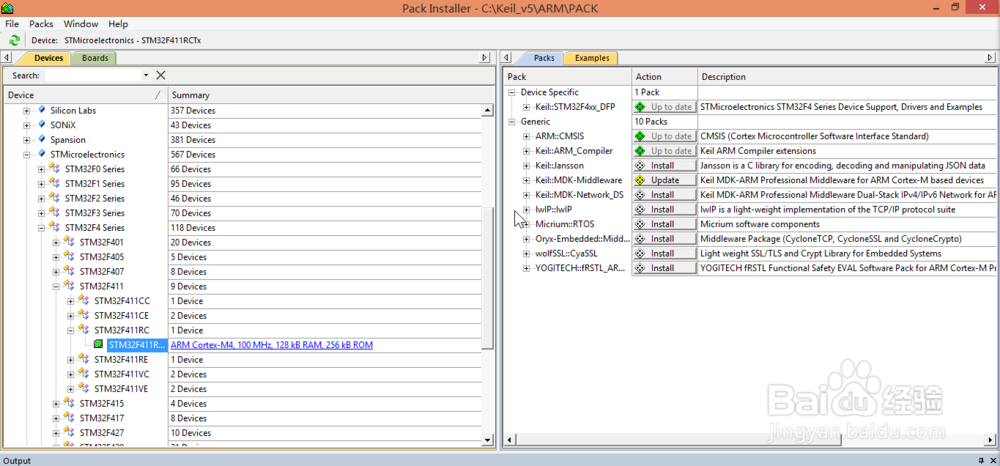This screenshot has height=466, width=1000.
Task: Click the STM32F0 Series family icon
Action: pos(54,169)
